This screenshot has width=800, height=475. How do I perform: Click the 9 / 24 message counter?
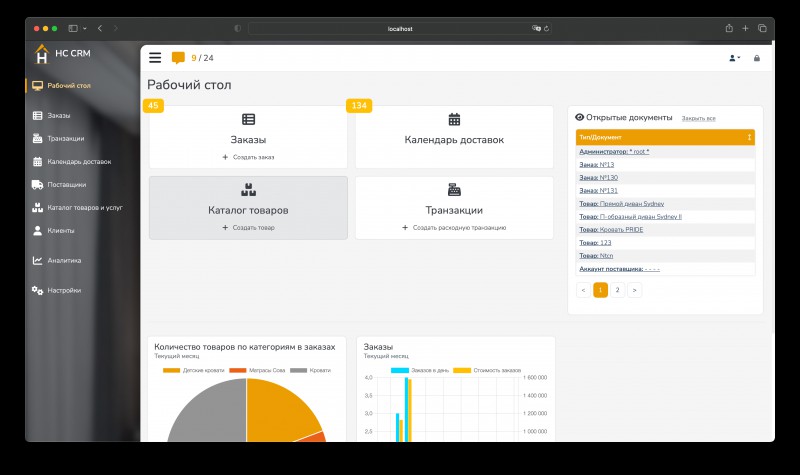click(203, 58)
